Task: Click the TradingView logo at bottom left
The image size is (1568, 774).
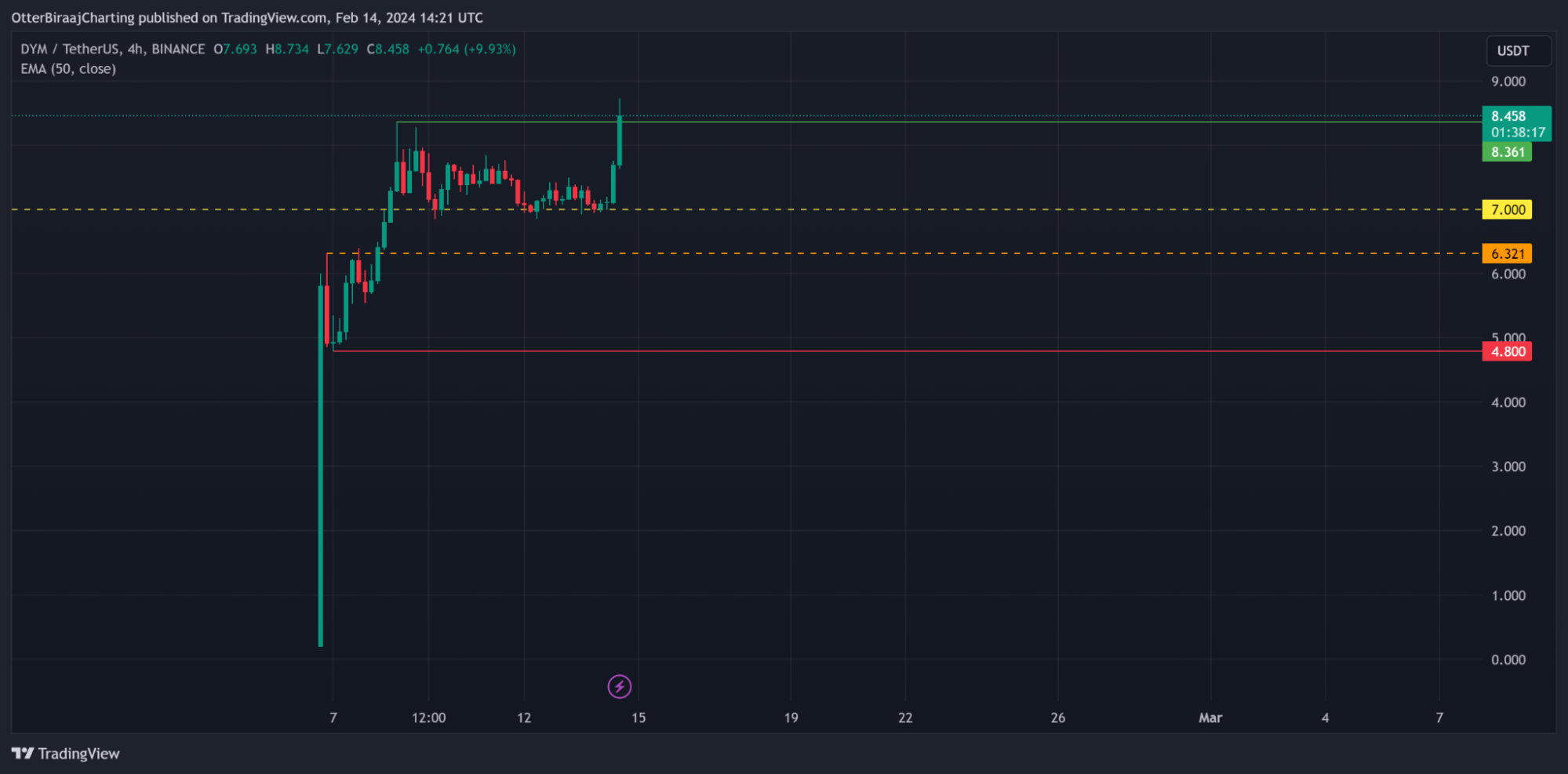Action: click(66, 754)
